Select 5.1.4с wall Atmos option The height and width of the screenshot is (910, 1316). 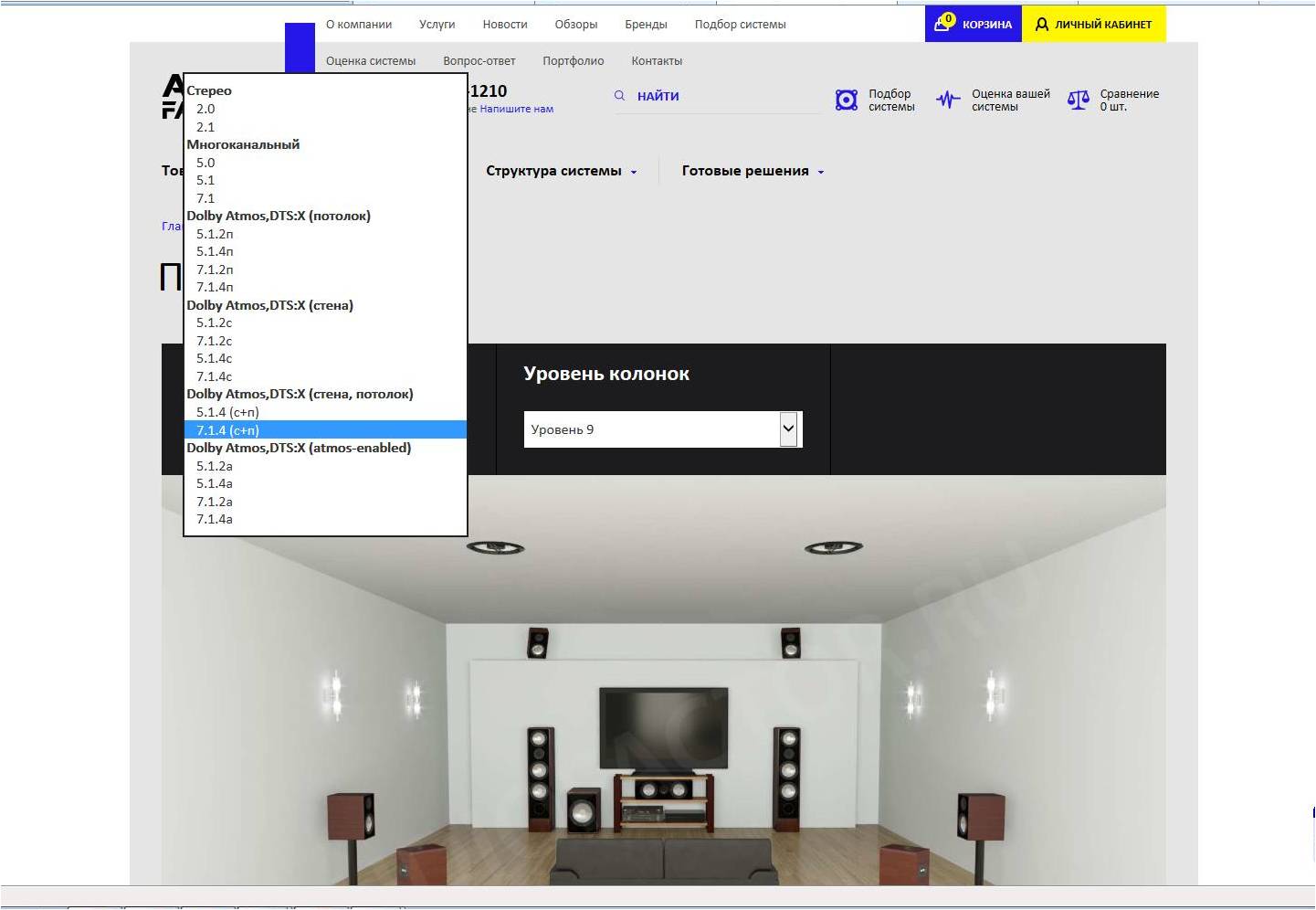(325, 358)
